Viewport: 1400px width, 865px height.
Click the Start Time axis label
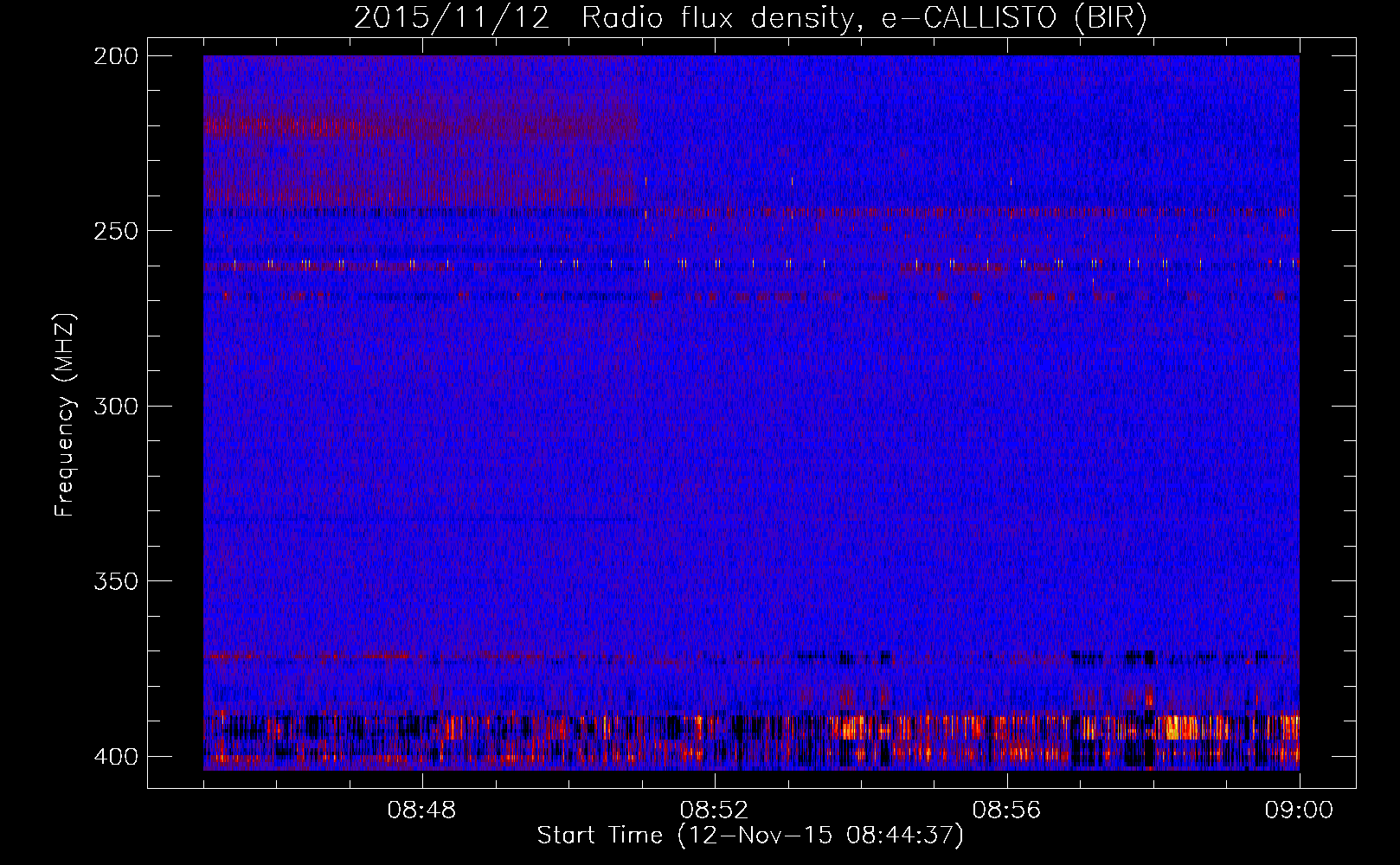(x=750, y=836)
